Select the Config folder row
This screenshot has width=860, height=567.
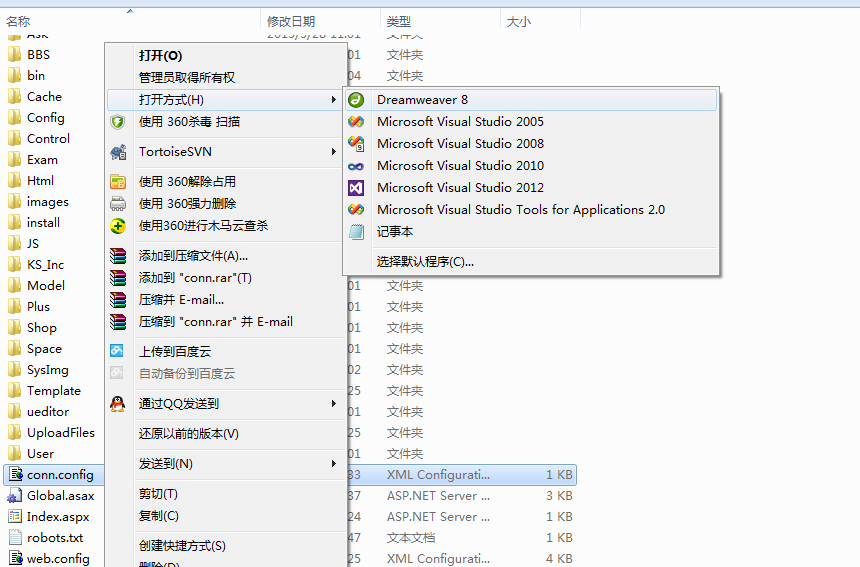tap(53, 117)
